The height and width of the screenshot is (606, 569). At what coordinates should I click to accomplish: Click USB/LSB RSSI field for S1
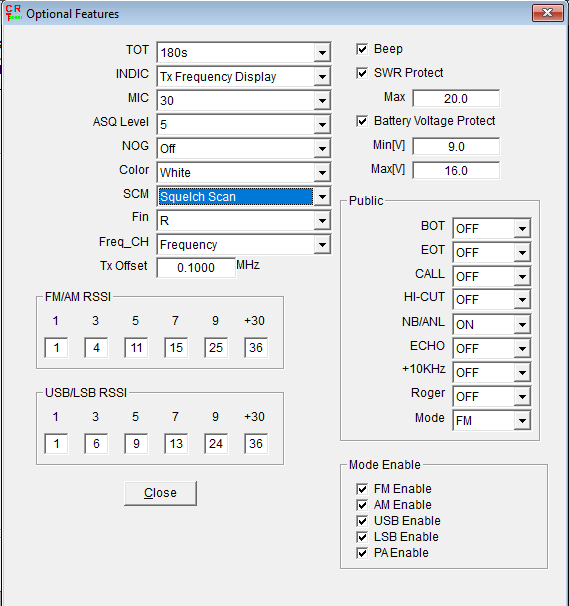(56, 443)
